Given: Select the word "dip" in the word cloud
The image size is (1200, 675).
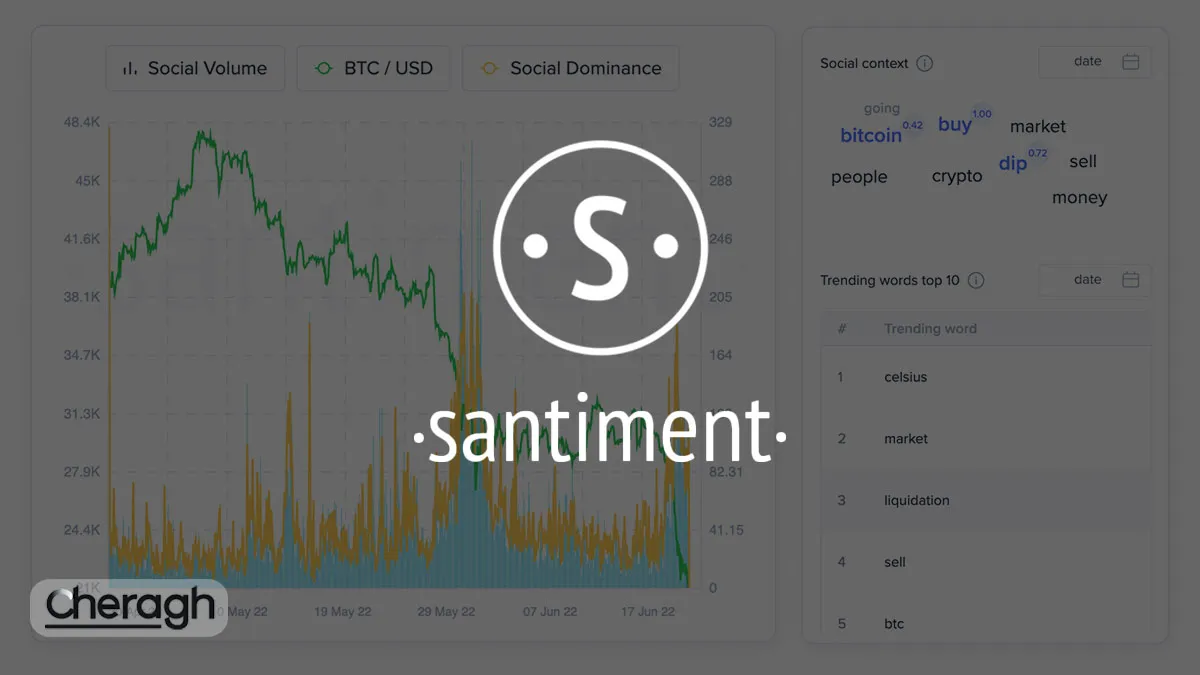Looking at the screenshot, I should [1012, 163].
